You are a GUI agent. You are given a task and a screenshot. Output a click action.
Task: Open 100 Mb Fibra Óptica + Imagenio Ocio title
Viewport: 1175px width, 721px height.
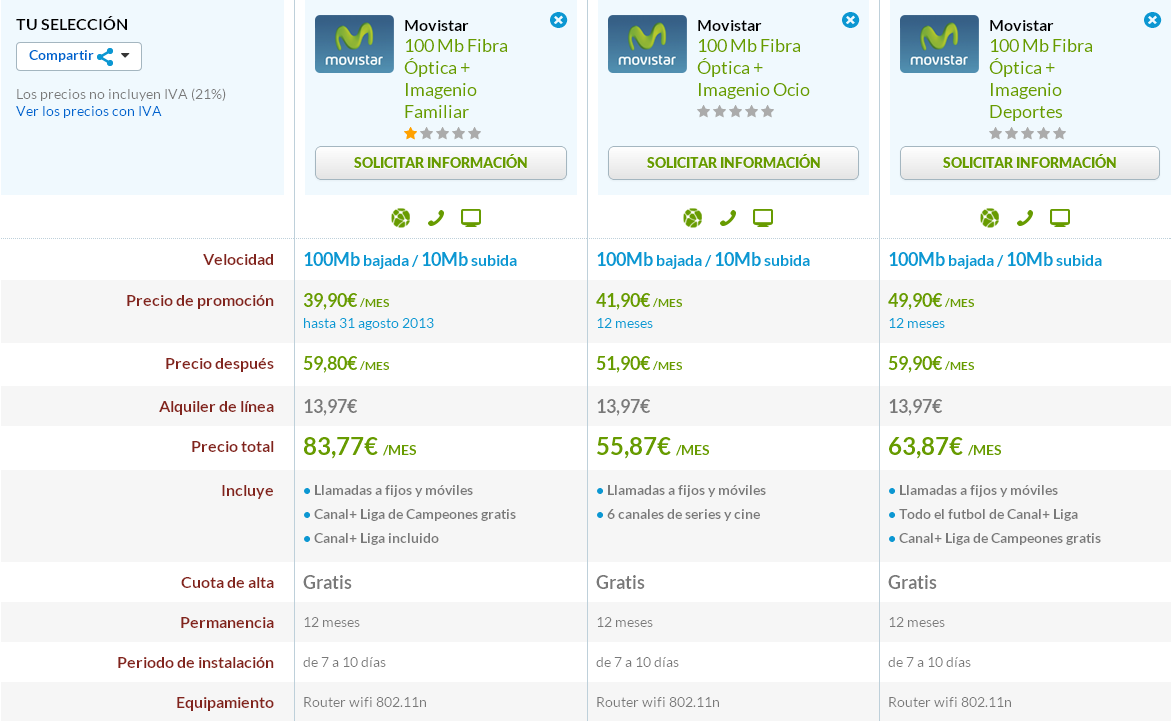pos(753,67)
